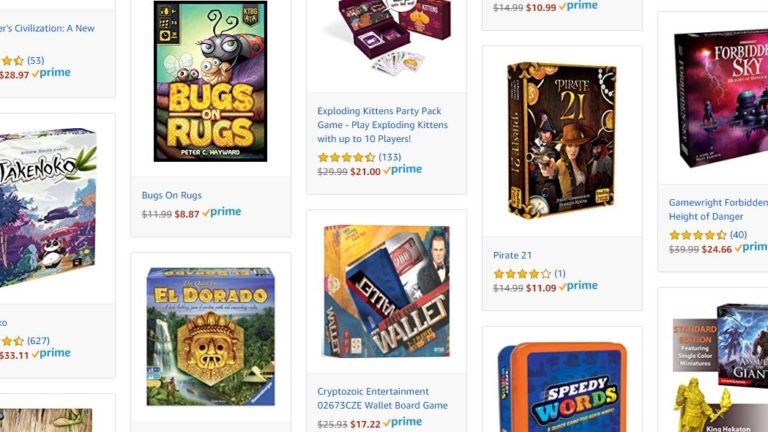Image resolution: width=768 pixels, height=432 pixels.
Task: Open the Pirate 21 title link
Action: tap(512, 255)
